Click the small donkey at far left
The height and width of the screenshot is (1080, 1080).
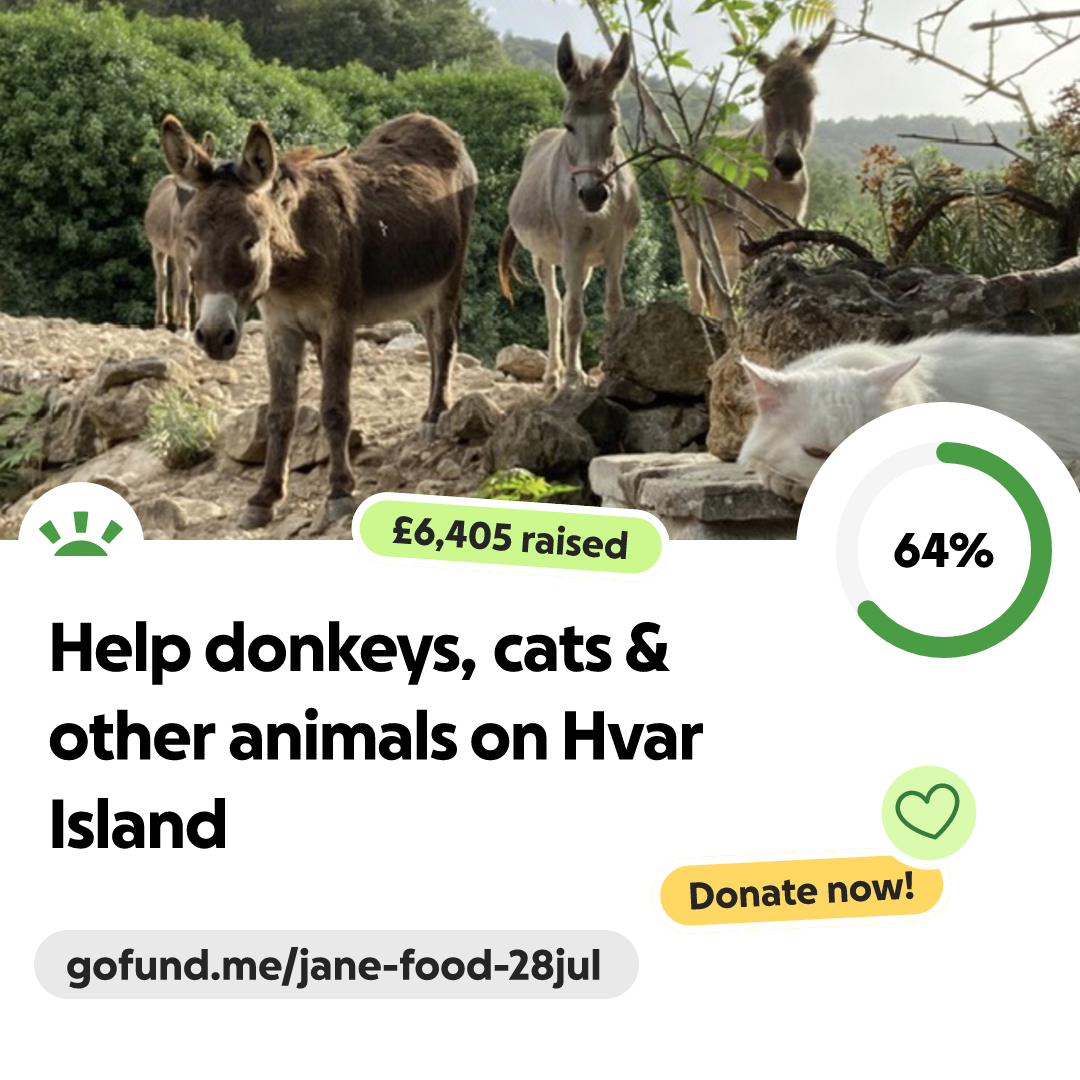pos(169,241)
